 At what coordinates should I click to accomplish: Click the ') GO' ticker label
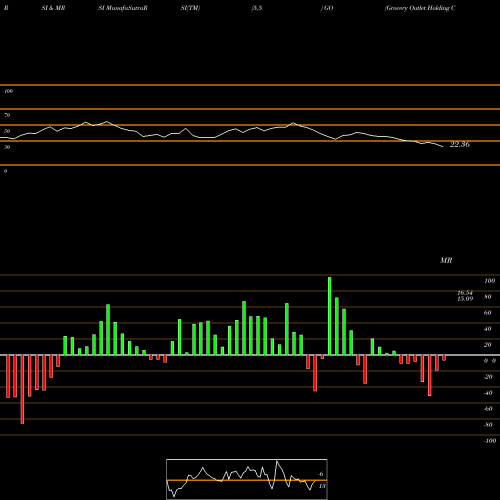[327, 8]
